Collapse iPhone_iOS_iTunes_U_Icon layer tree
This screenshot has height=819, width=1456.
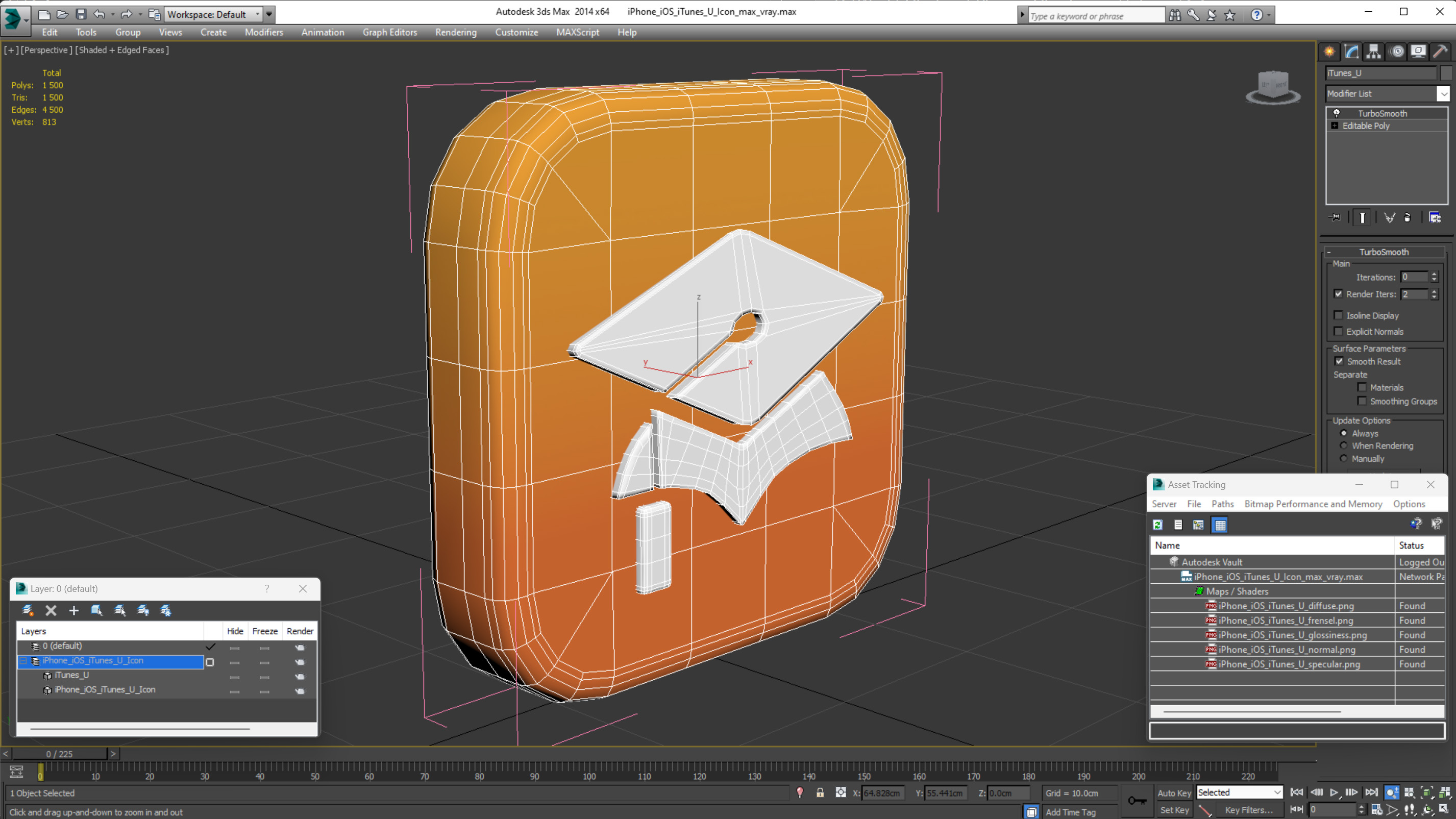point(24,661)
